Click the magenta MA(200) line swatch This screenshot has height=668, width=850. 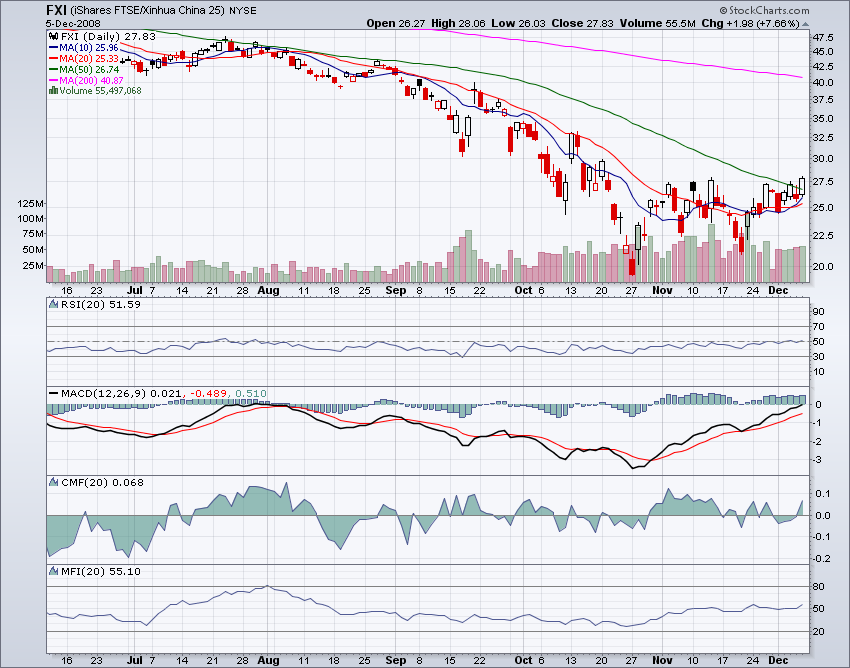(x=54, y=80)
